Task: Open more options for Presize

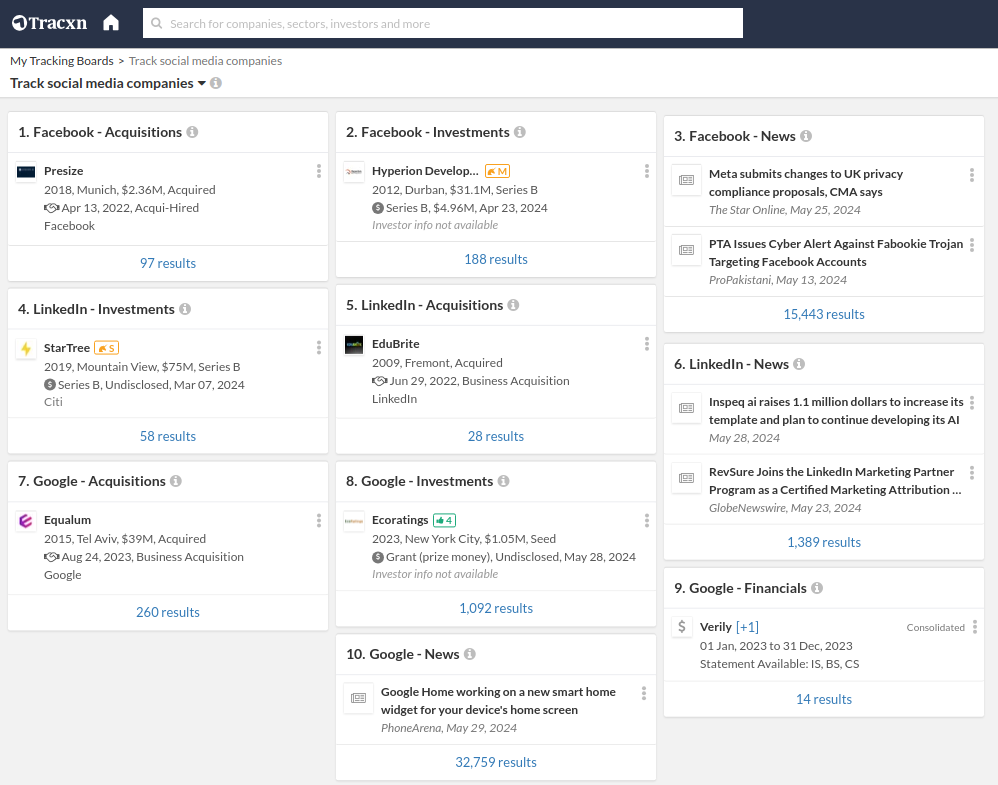Action: tap(319, 171)
